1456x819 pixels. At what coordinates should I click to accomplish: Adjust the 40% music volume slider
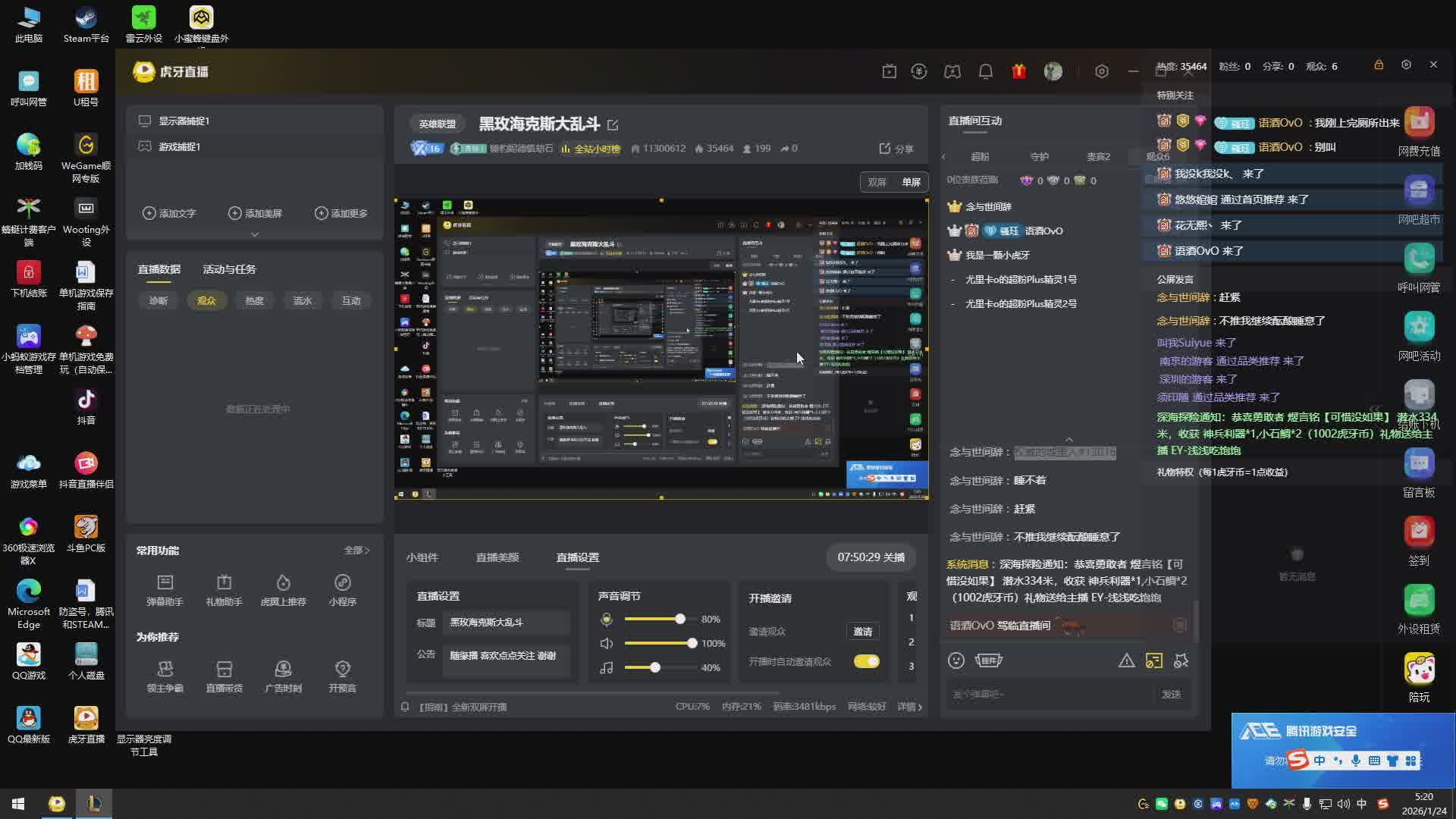654,667
